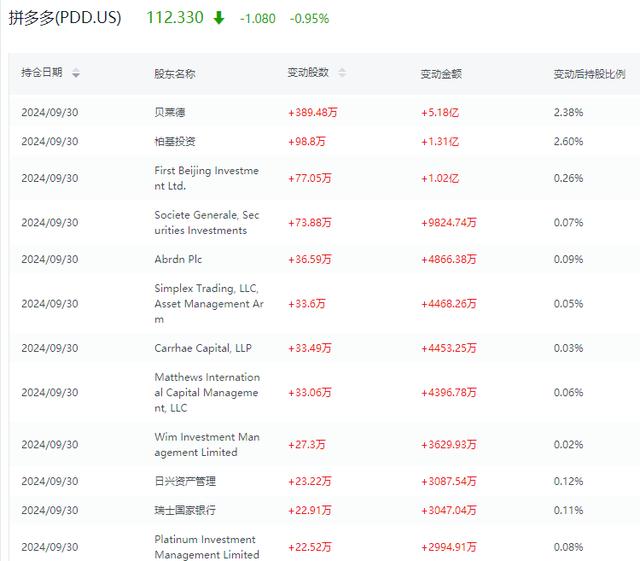Open shareholder 贝莱德
640x561 pixels.
(x=170, y=112)
